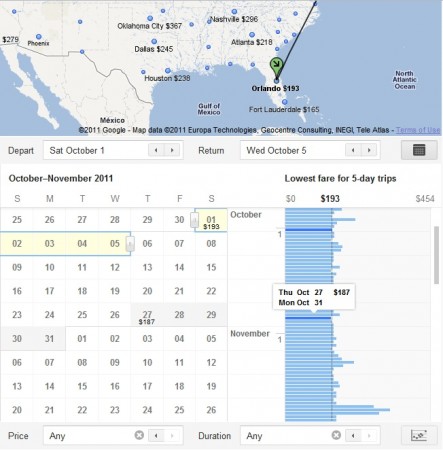Click the Thu Oct 27 $187 tooltip
The height and width of the screenshot is (450, 443).
(314, 297)
